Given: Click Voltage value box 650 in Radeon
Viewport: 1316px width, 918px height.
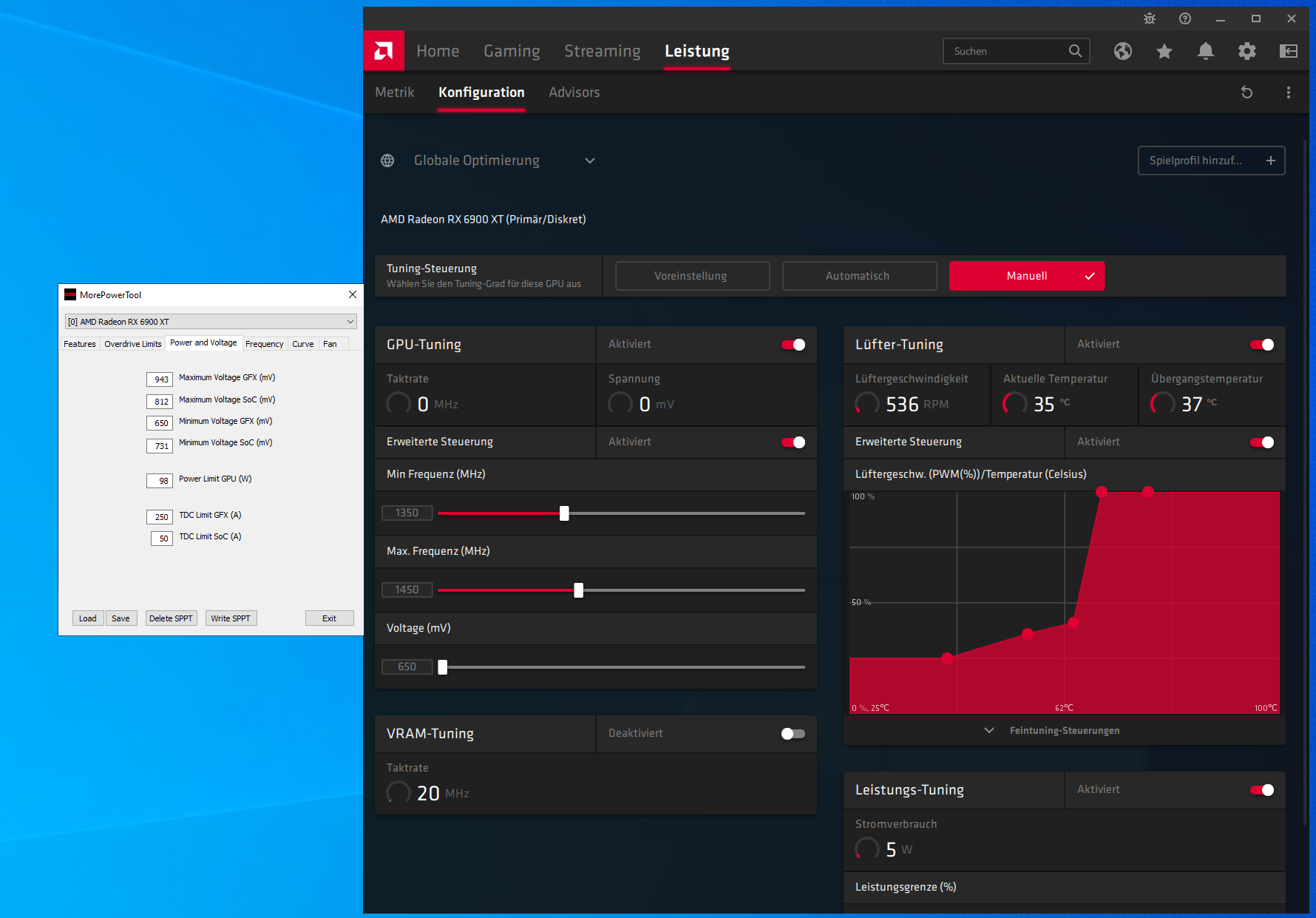Looking at the screenshot, I should [407, 666].
